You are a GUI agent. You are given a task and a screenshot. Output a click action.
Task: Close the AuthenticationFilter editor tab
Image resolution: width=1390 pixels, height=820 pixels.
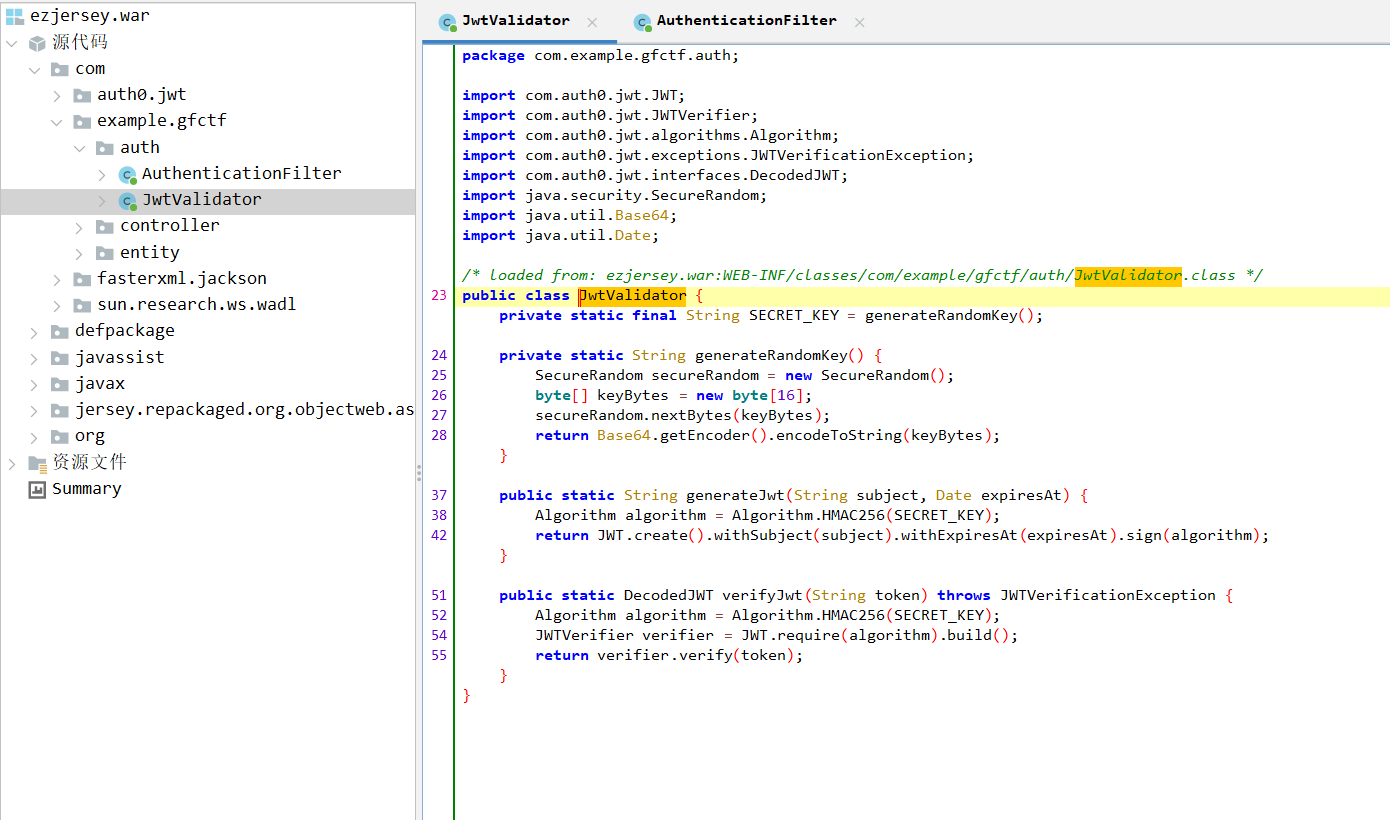(859, 22)
